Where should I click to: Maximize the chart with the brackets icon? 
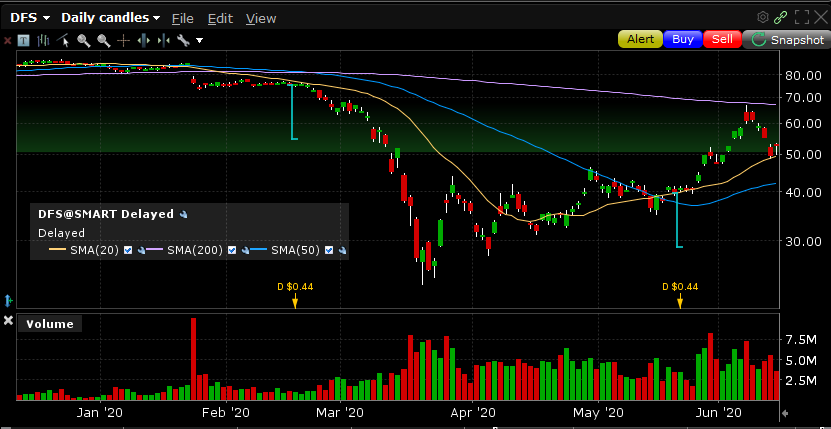pyautogui.click(x=802, y=17)
